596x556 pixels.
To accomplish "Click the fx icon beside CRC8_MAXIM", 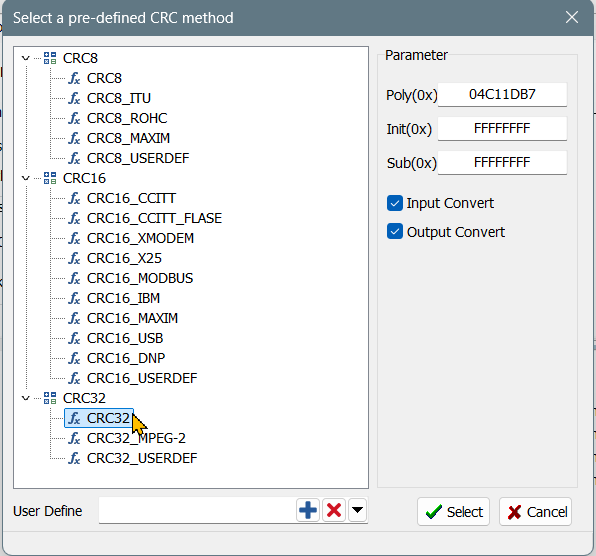I will point(74,138).
